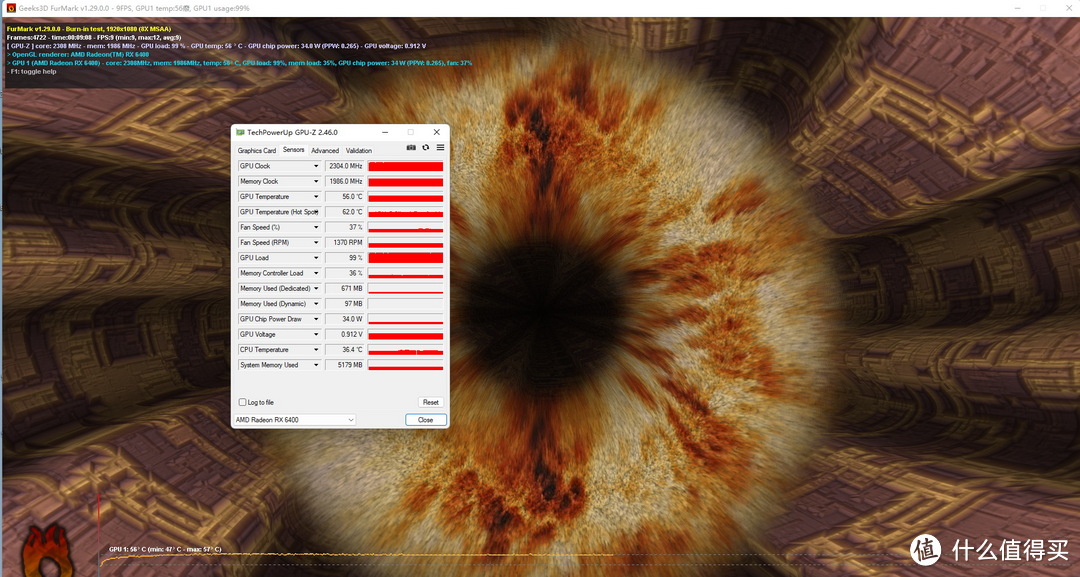The width and height of the screenshot is (1080, 577).
Task: Click the FurMark title bar app icon
Action: pyautogui.click(x=11, y=8)
